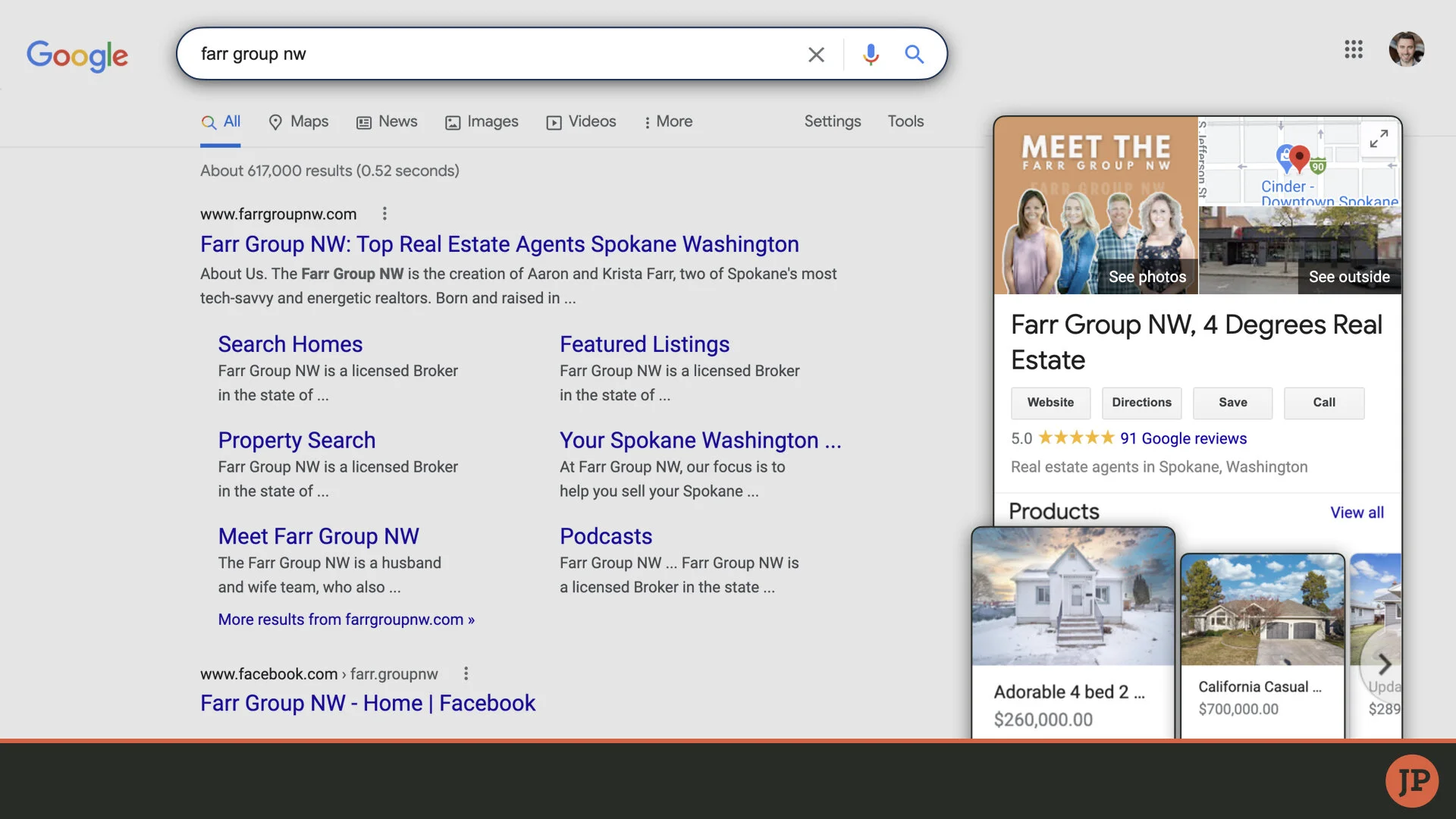Click the five-star rating stars
This screenshot has width=1456, height=819.
1076,438
